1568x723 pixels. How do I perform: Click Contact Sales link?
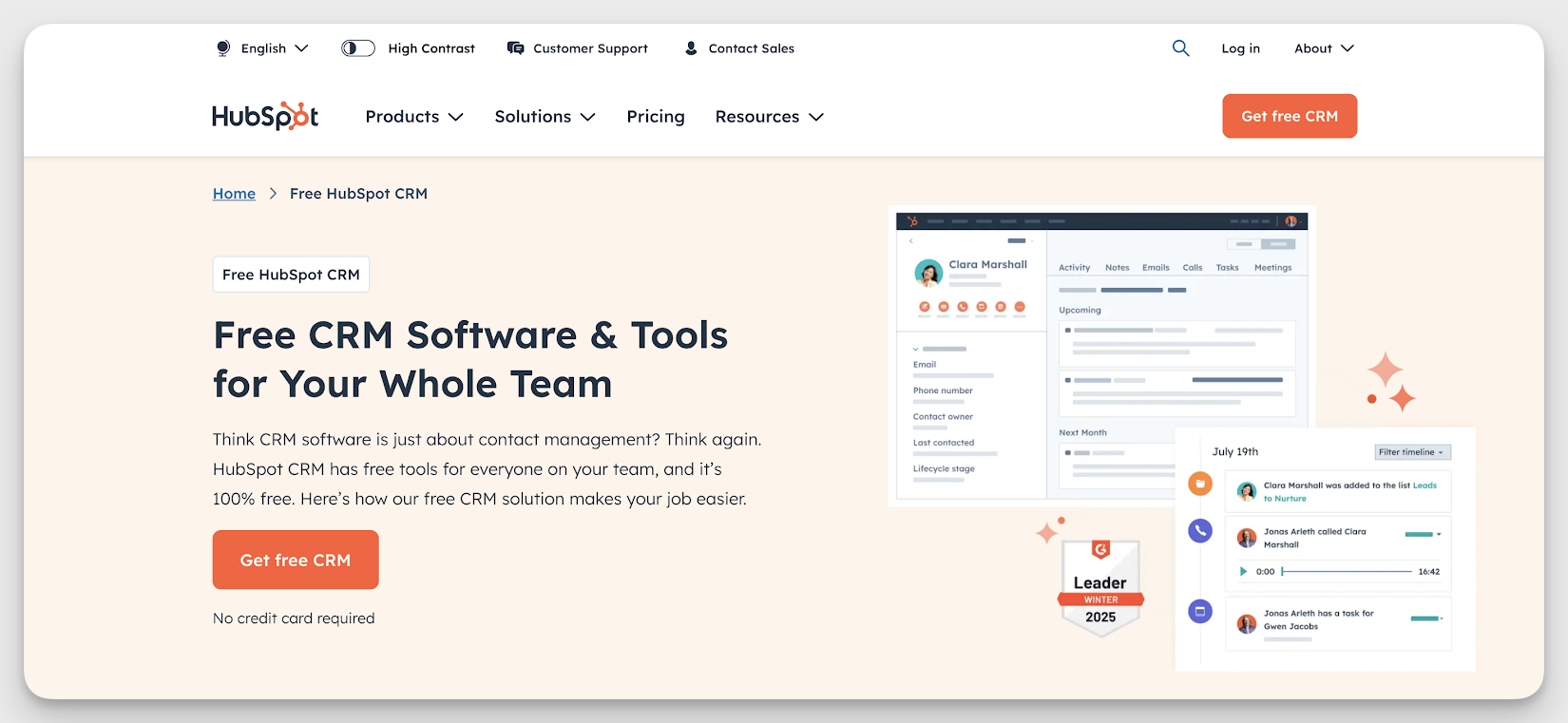pyautogui.click(x=751, y=48)
